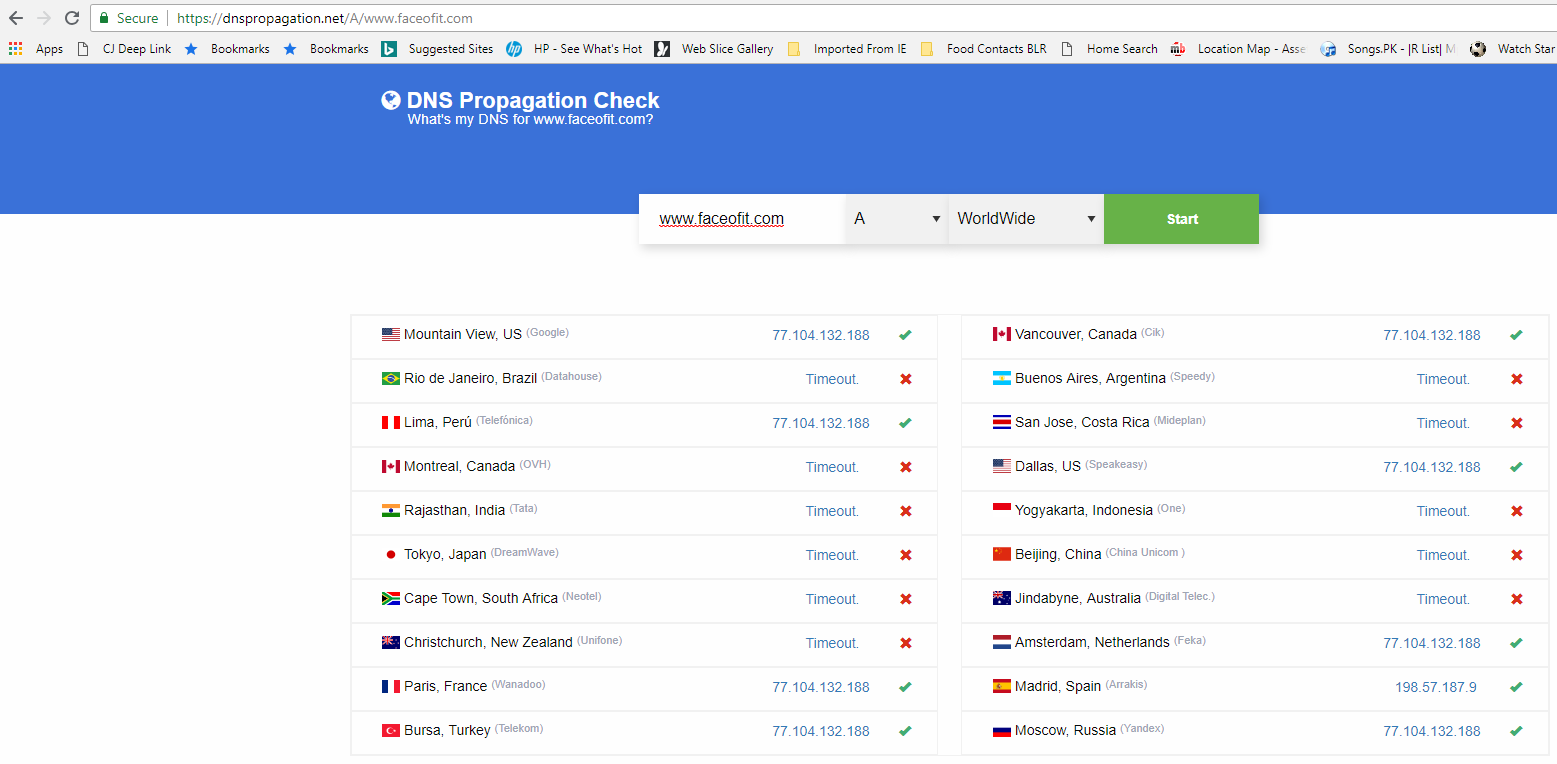Click the red X for Jindabyne, Australia

1517,599
